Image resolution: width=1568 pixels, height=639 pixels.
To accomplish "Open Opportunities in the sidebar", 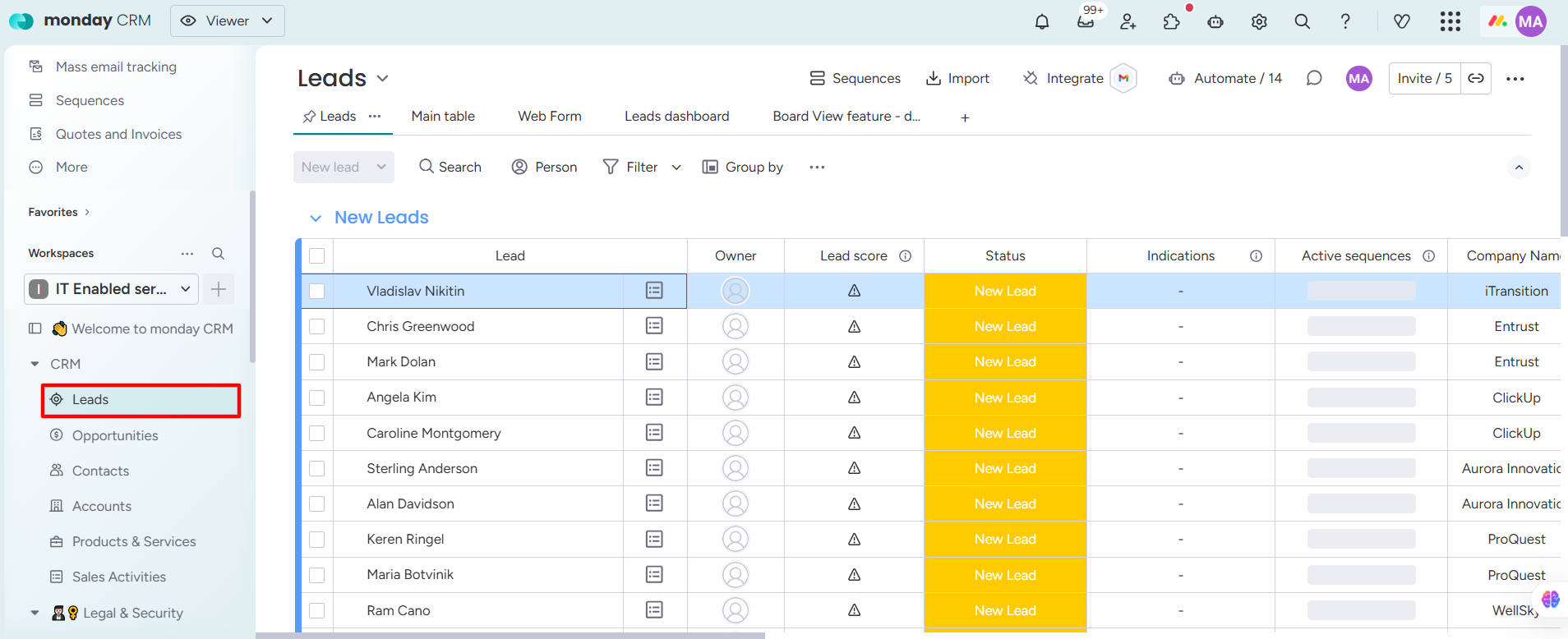I will pyautogui.click(x=115, y=435).
